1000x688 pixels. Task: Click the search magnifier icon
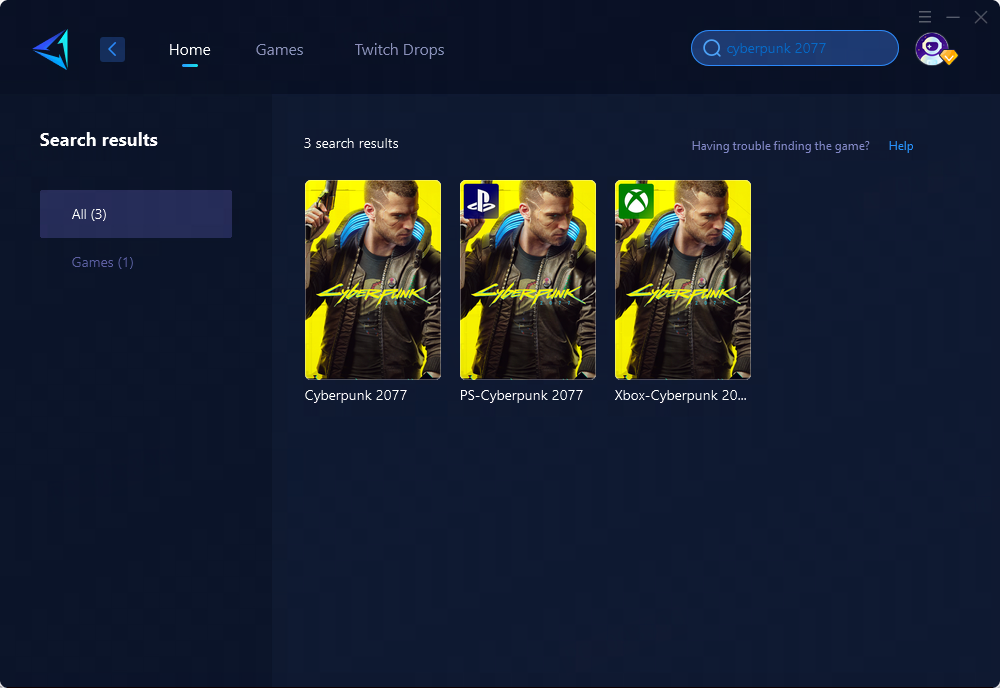coord(712,48)
